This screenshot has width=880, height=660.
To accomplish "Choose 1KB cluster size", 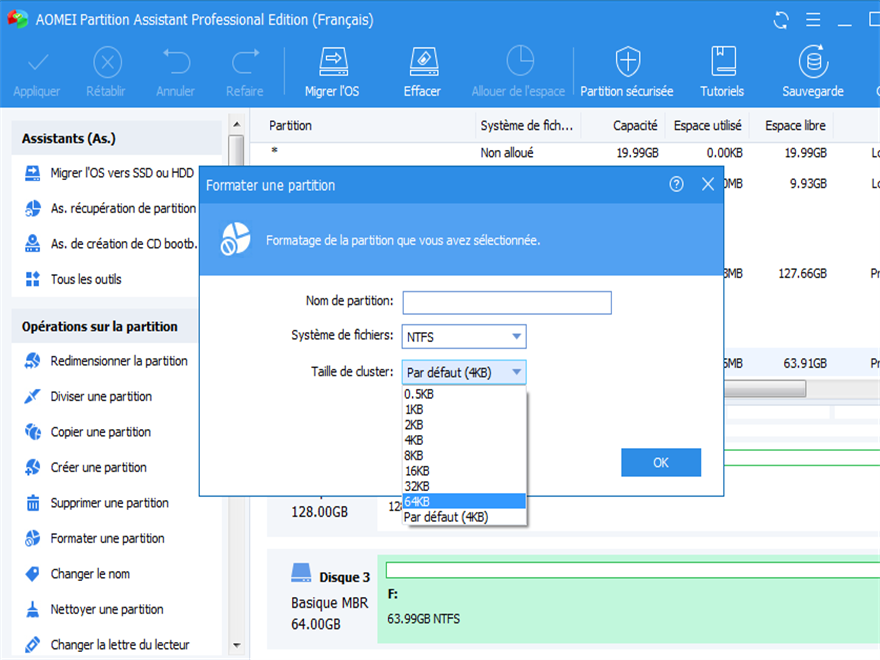I will [x=464, y=410].
